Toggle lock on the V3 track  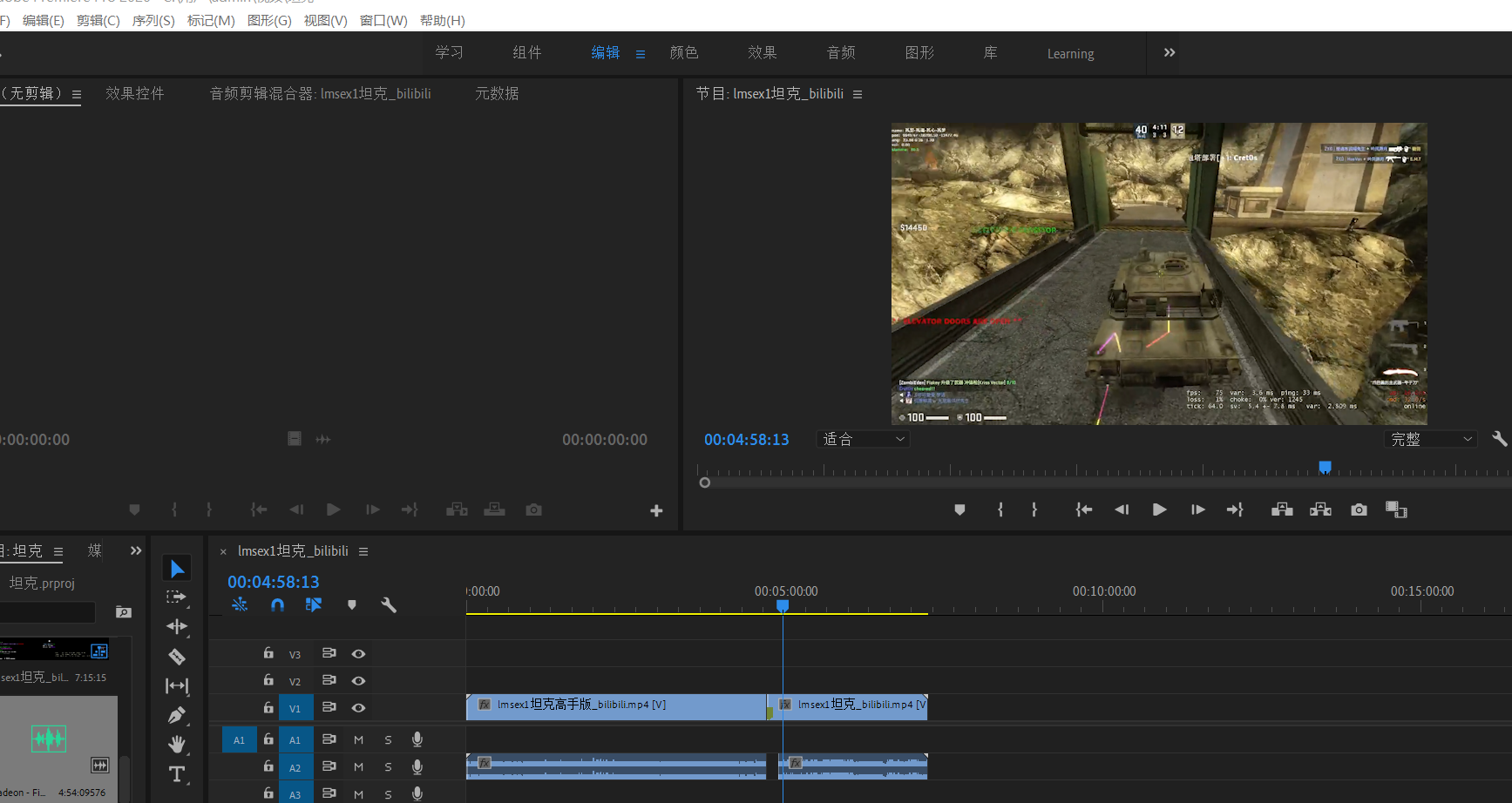tap(268, 653)
